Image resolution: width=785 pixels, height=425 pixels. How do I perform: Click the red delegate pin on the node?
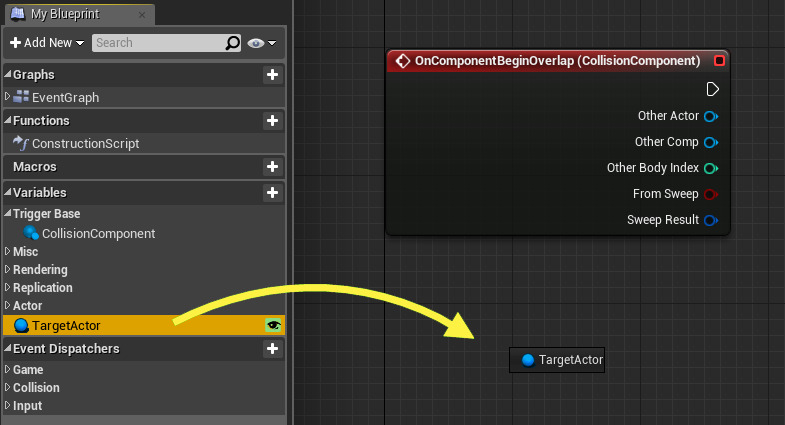719,61
